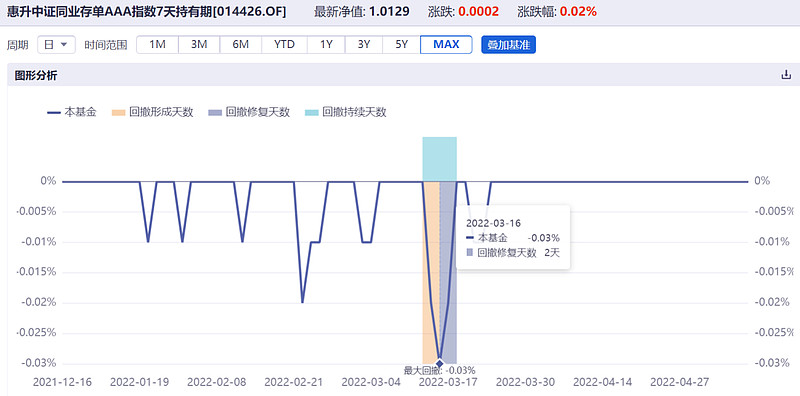
Task: Click the 最大回撤 diamond marker
Action: pos(440,363)
